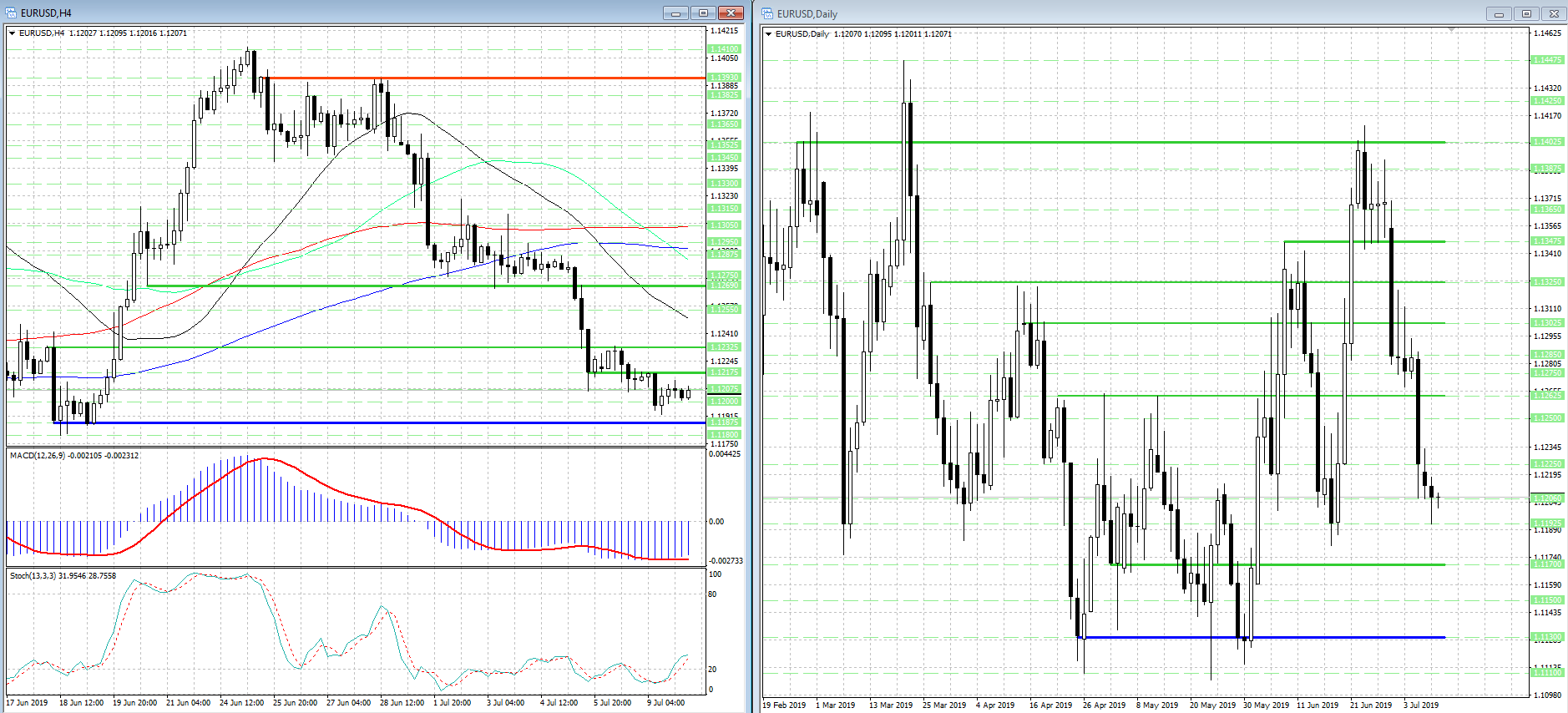Click the 17 Jun 2019 date on H4 axis
Screen dimensions: 1568x713
27,703
